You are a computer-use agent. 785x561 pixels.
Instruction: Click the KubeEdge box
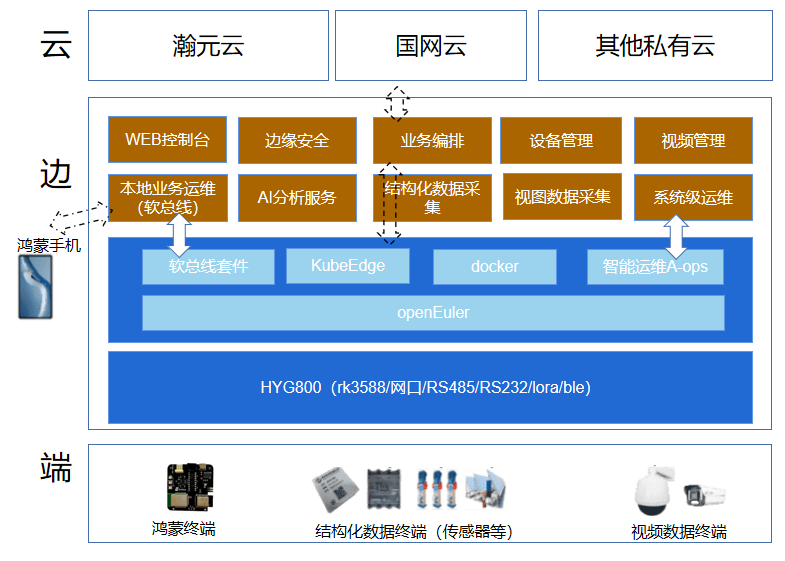(x=347, y=266)
